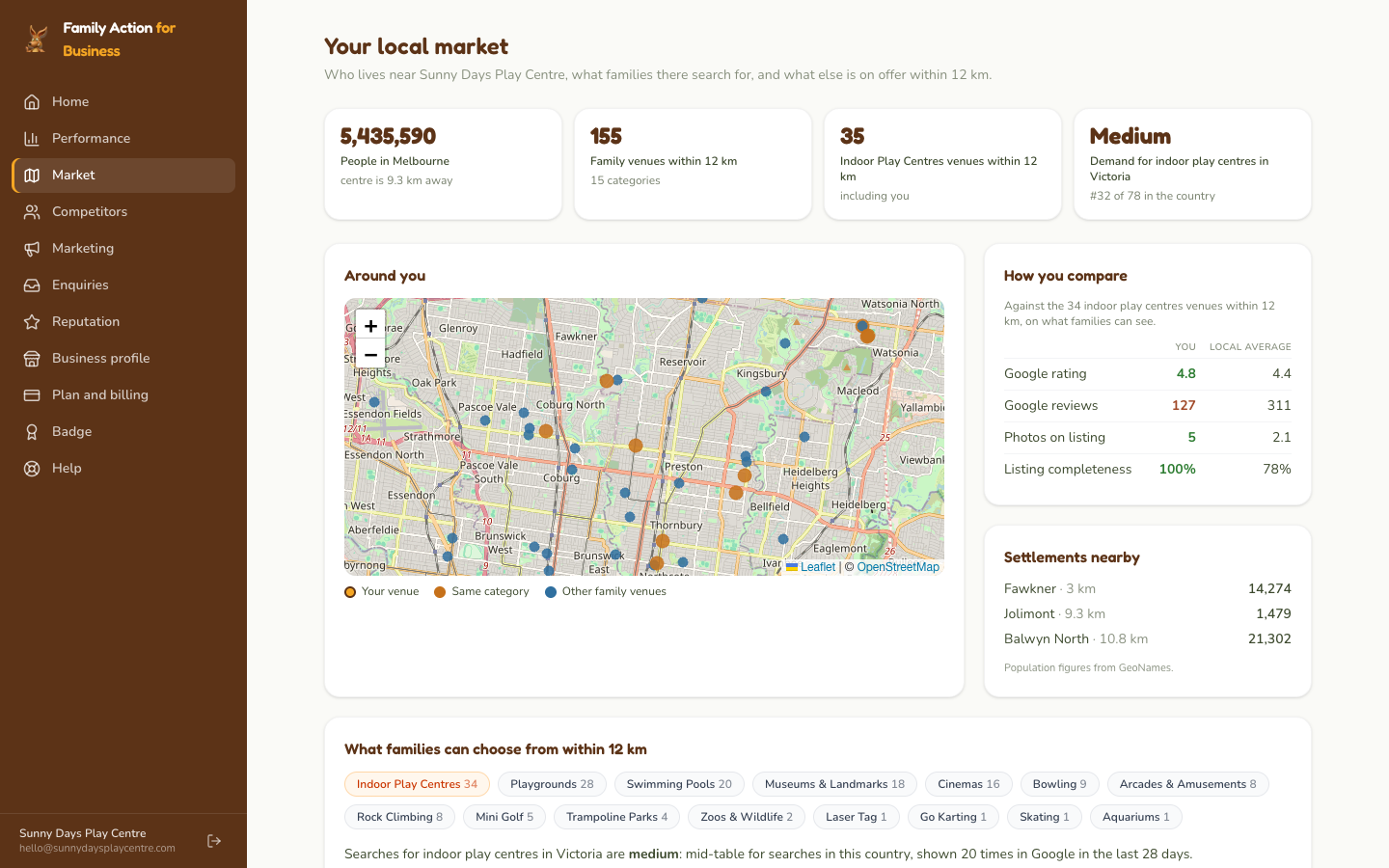Open Home in the sidebar
Viewport: 1389px width, 868px height.
coord(123,101)
